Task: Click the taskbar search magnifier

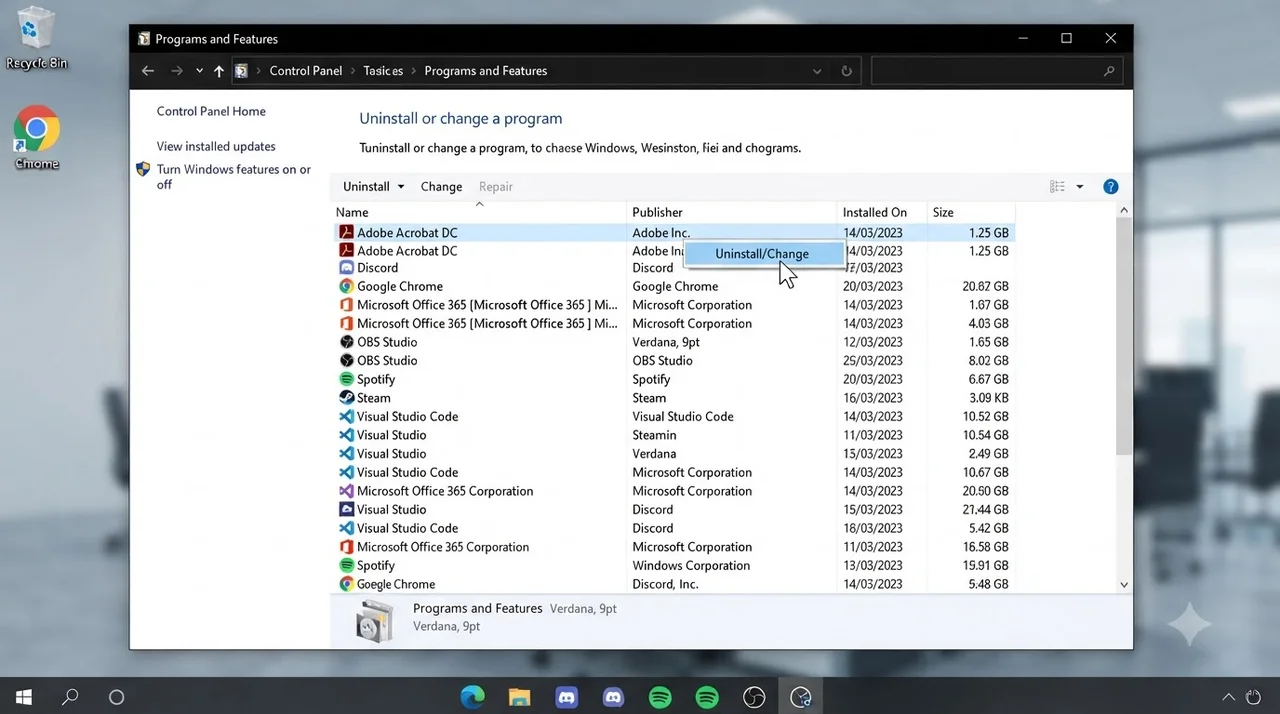Action: [x=70, y=697]
